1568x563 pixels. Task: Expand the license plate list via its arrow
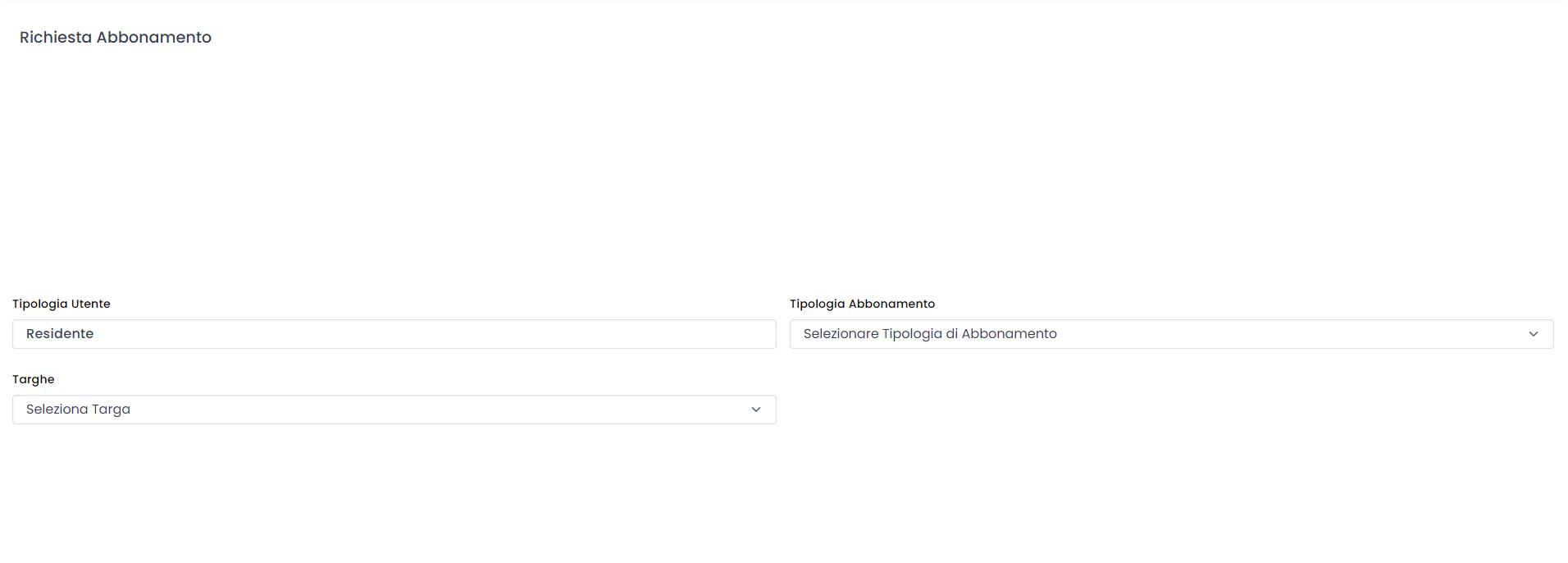click(x=755, y=410)
